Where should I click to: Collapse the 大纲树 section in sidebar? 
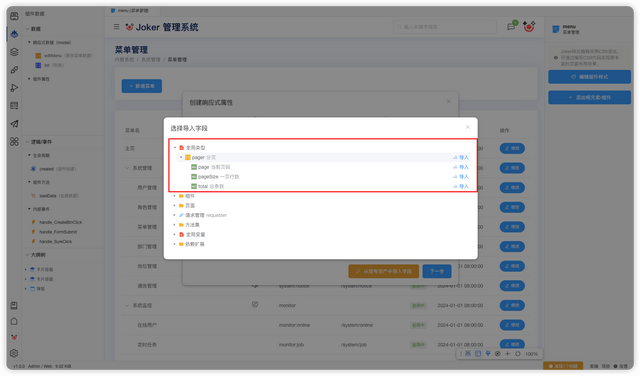tap(27, 255)
